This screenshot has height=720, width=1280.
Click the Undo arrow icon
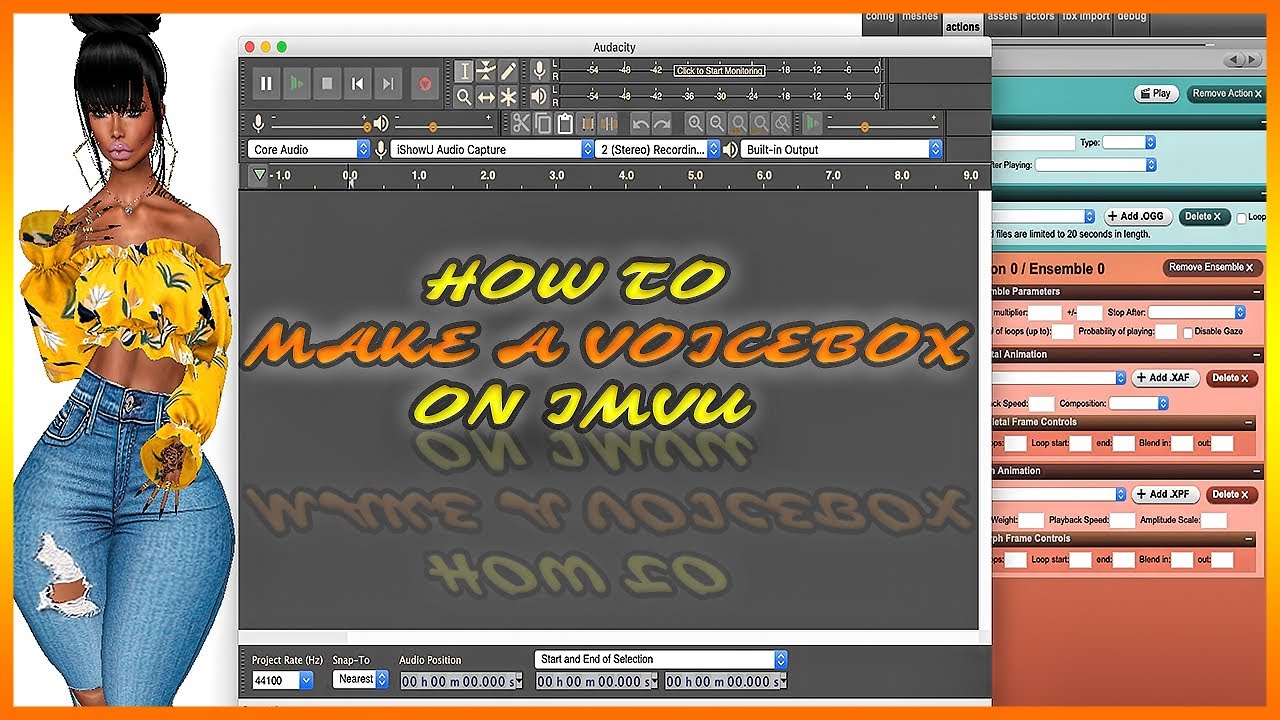click(x=640, y=123)
